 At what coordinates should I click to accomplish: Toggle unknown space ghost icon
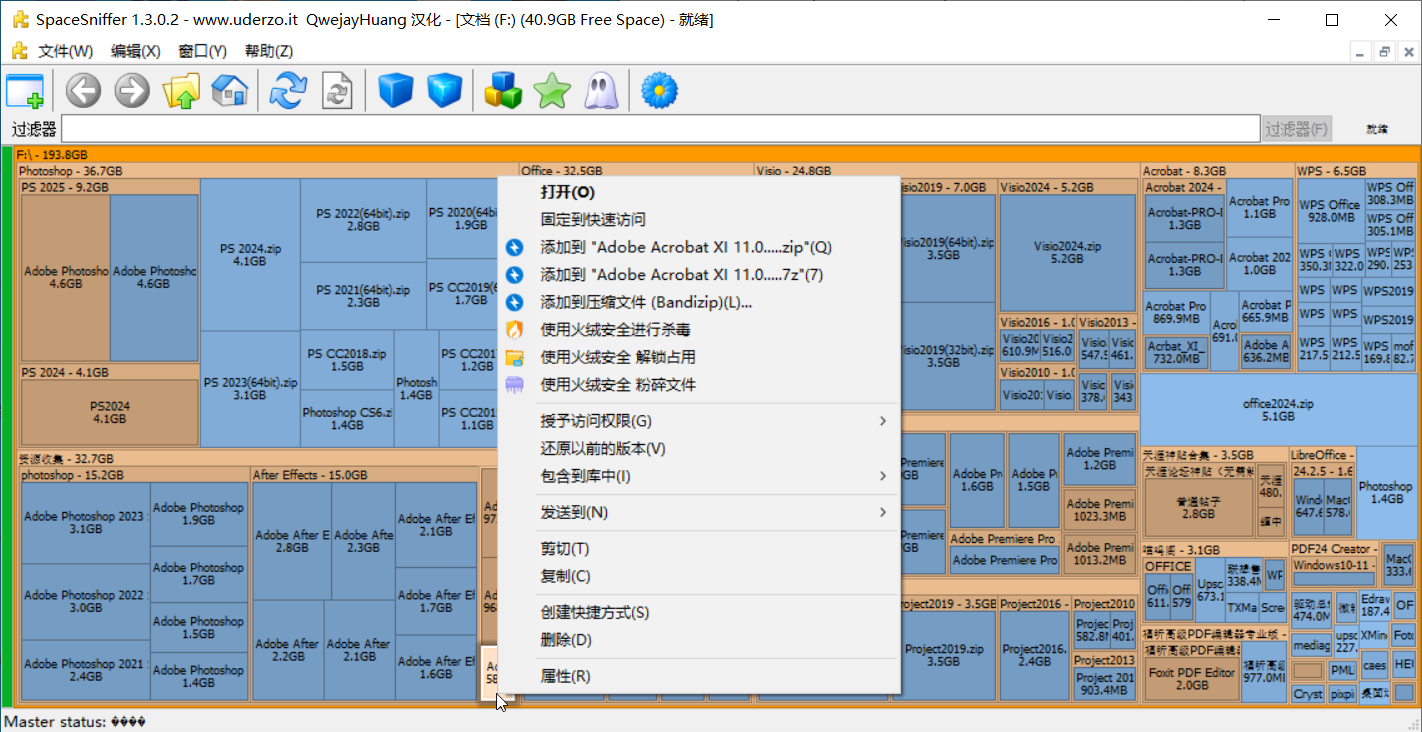point(599,91)
